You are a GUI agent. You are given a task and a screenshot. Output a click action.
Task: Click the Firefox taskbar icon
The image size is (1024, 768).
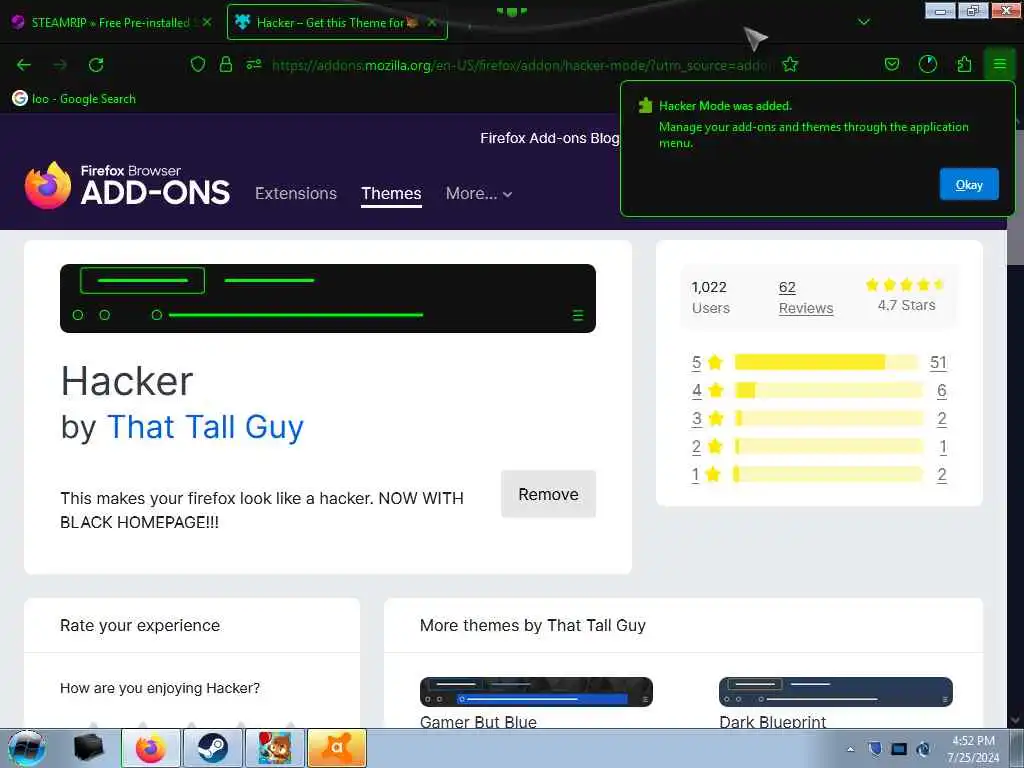[151, 748]
